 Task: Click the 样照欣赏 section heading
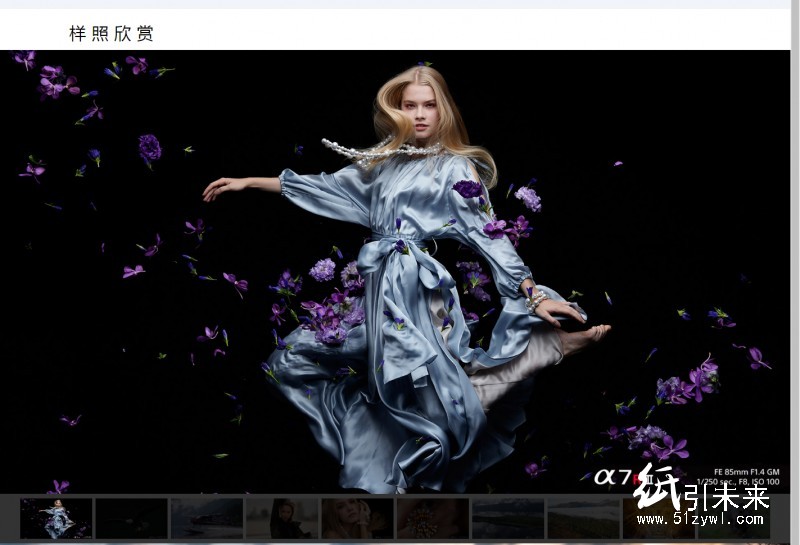[x=111, y=34]
